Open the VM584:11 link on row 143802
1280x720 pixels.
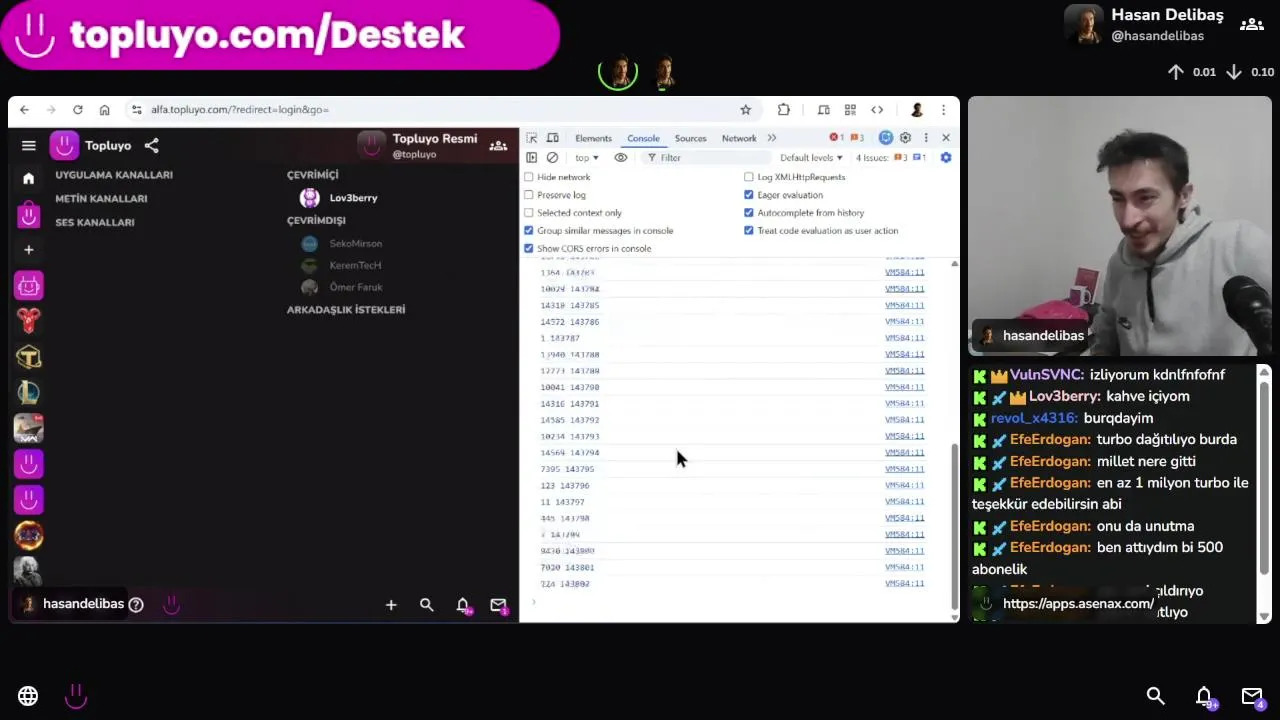coord(905,584)
